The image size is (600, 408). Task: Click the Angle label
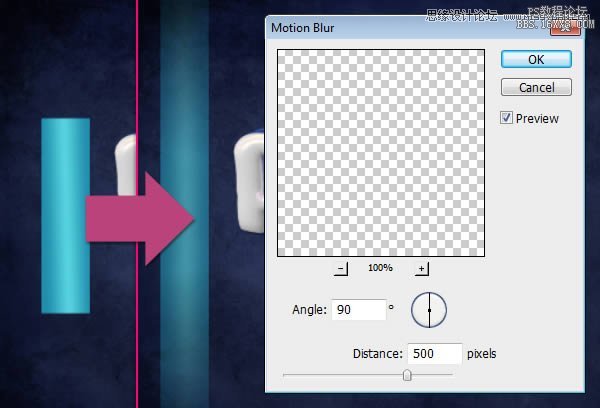(309, 310)
